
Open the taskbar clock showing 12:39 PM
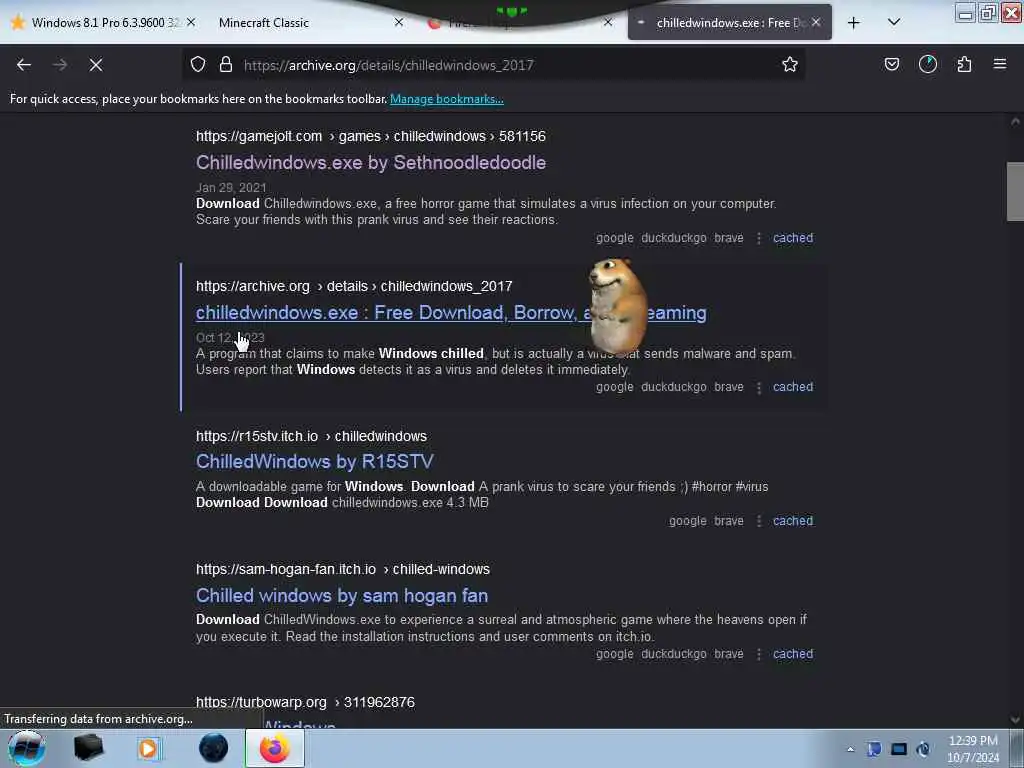point(973,748)
